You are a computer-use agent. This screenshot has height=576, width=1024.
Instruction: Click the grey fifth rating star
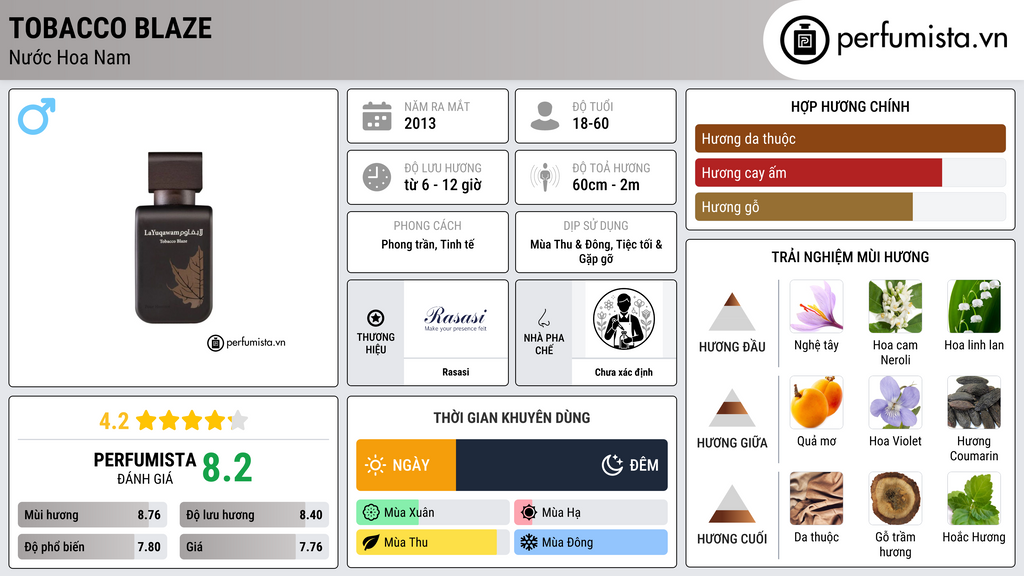point(239,420)
